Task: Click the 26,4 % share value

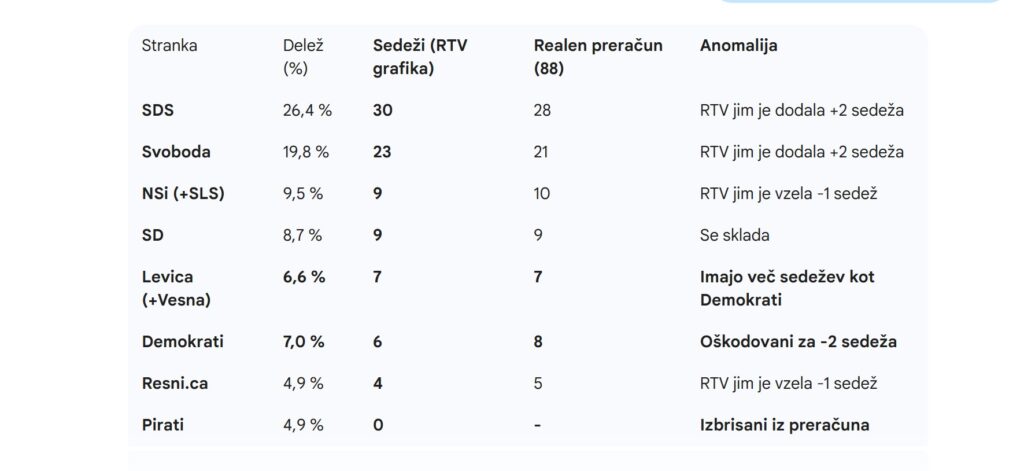Action: pos(308,110)
